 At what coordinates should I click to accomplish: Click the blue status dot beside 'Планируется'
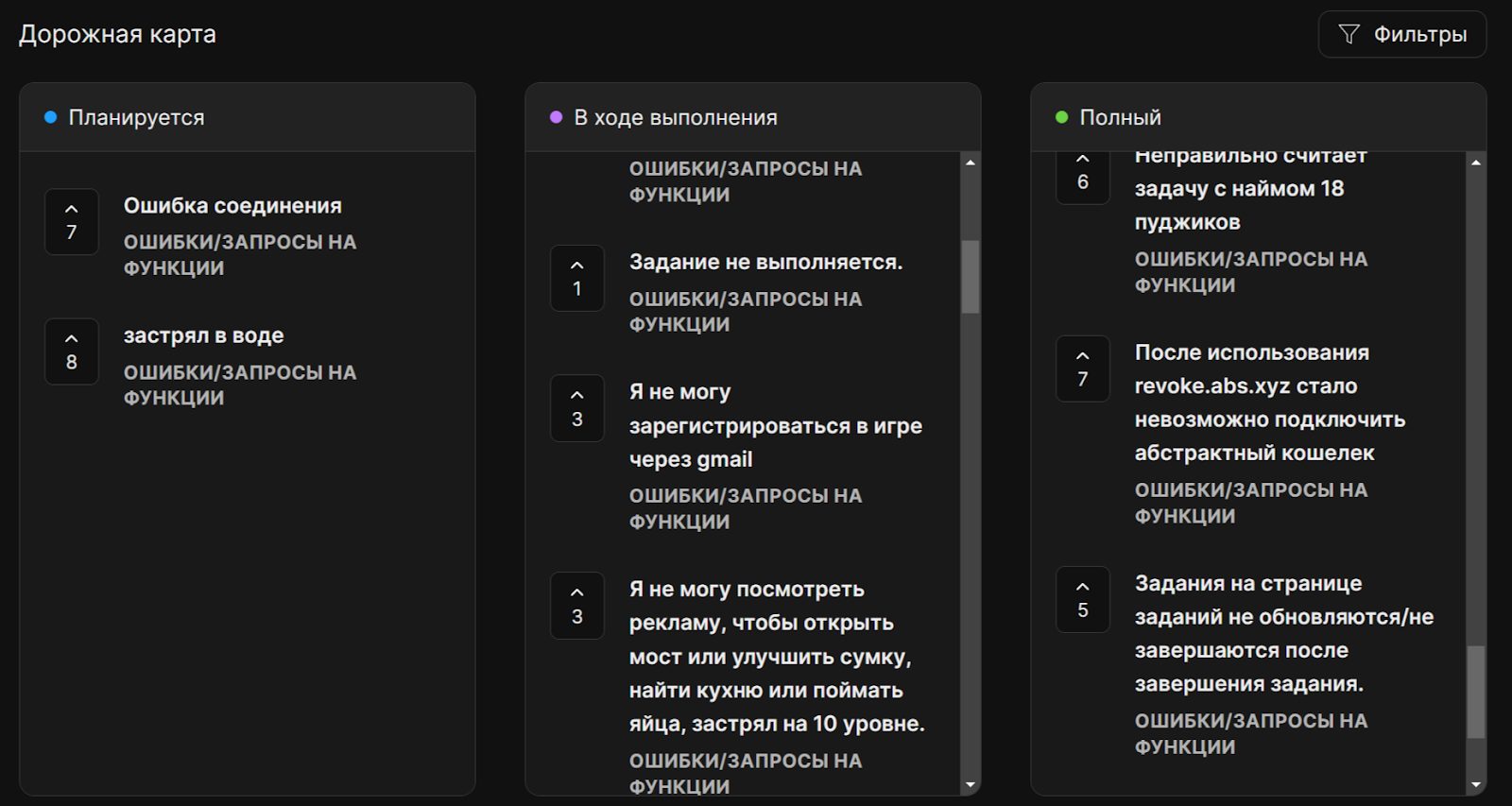point(51,117)
